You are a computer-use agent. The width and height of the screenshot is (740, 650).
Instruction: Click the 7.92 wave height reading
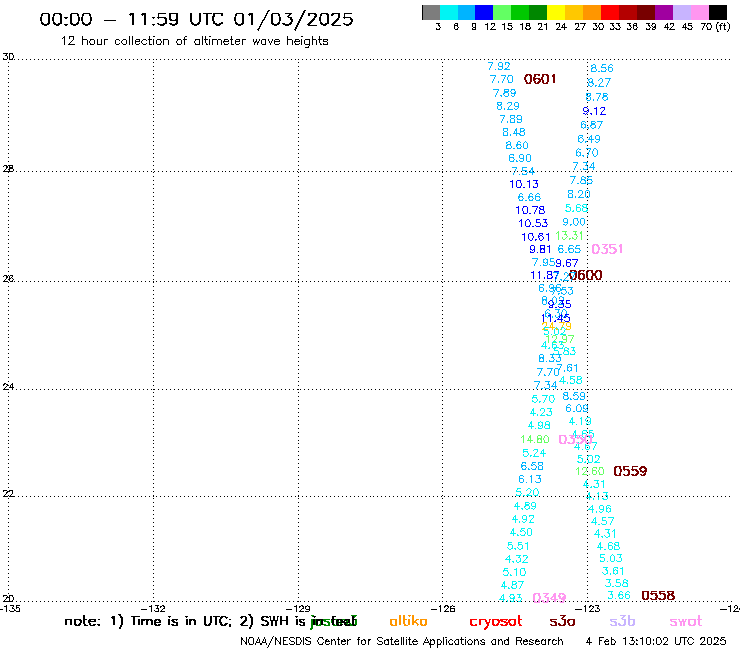pos(499,66)
